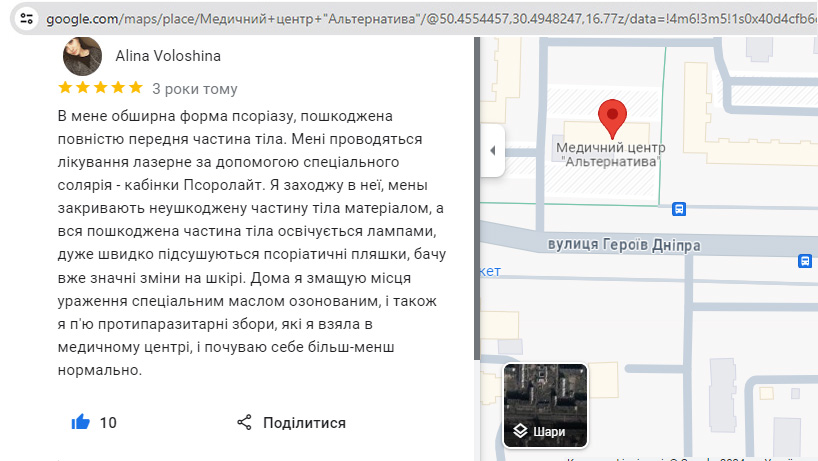Open the Шари map layers thumbnail

tap(545, 405)
